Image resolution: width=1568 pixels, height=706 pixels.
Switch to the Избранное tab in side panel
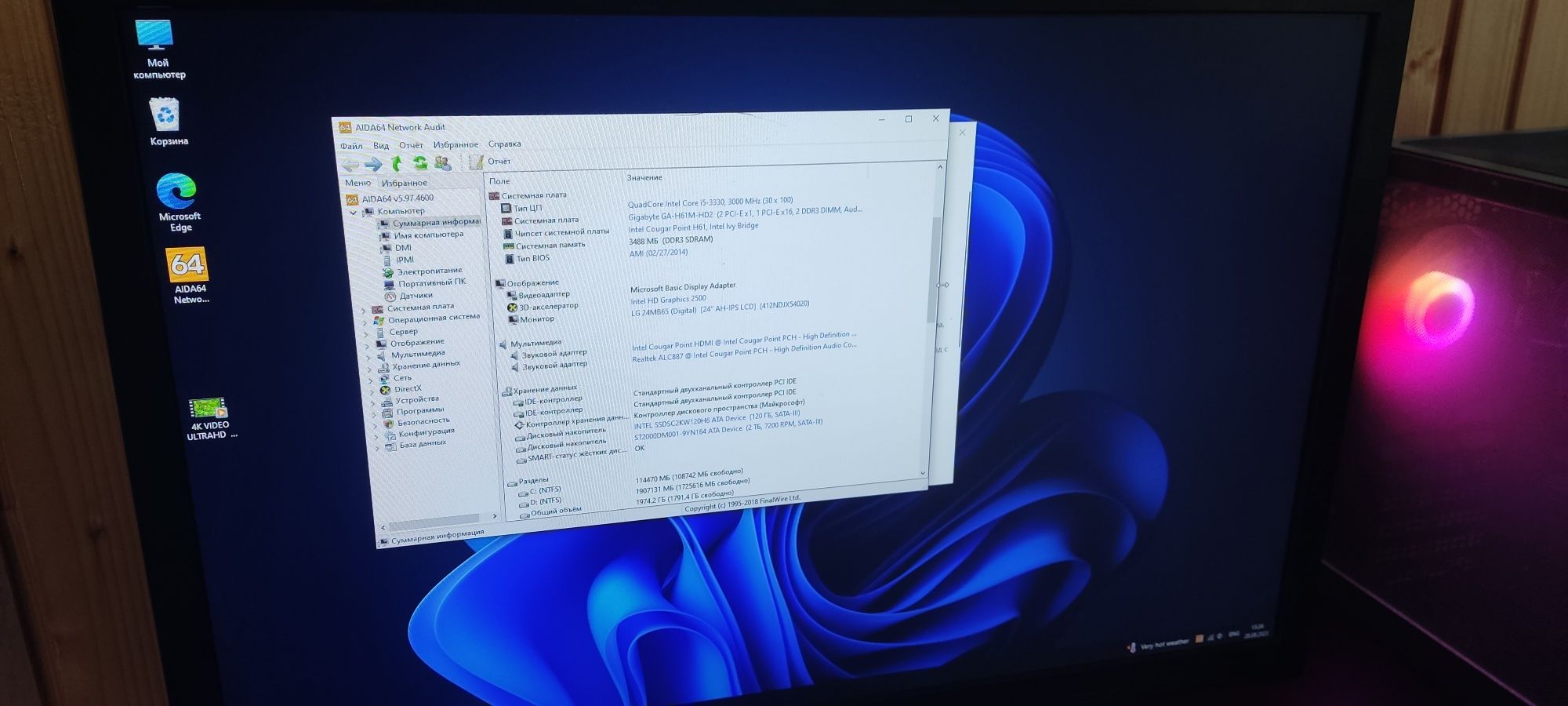click(405, 183)
